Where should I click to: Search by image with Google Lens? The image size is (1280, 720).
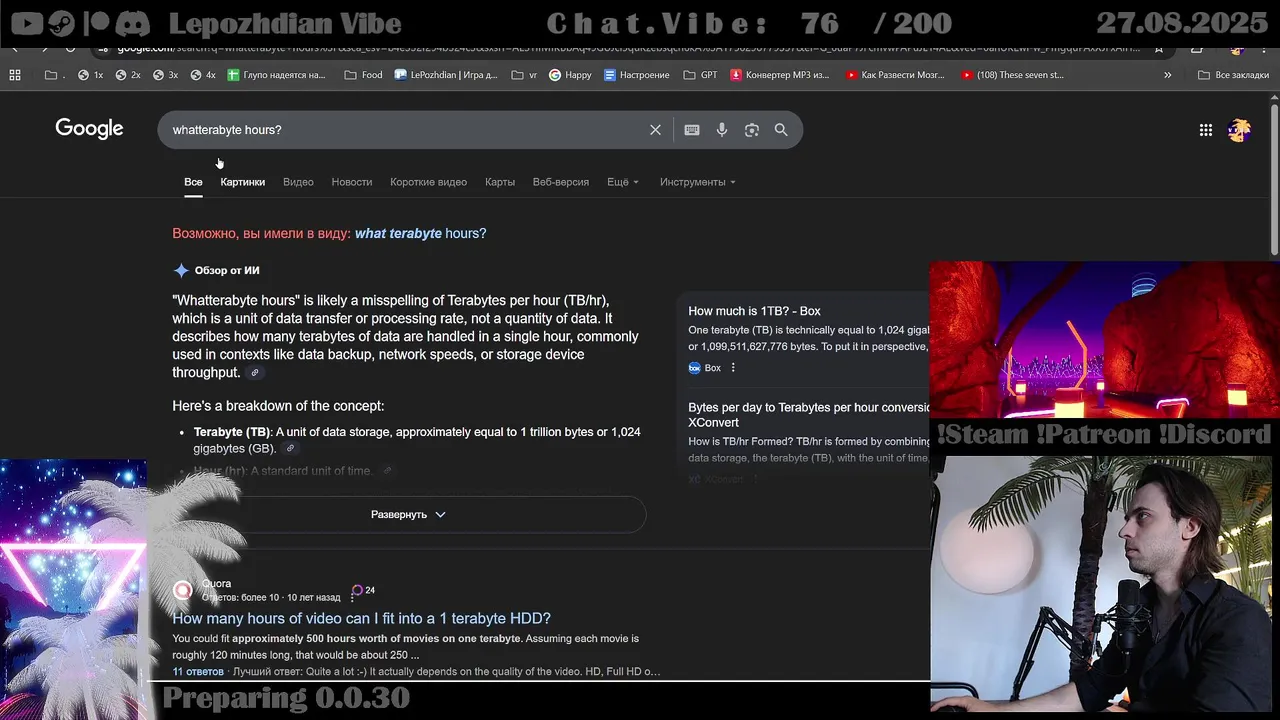pyautogui.click(x=752, y=130)
